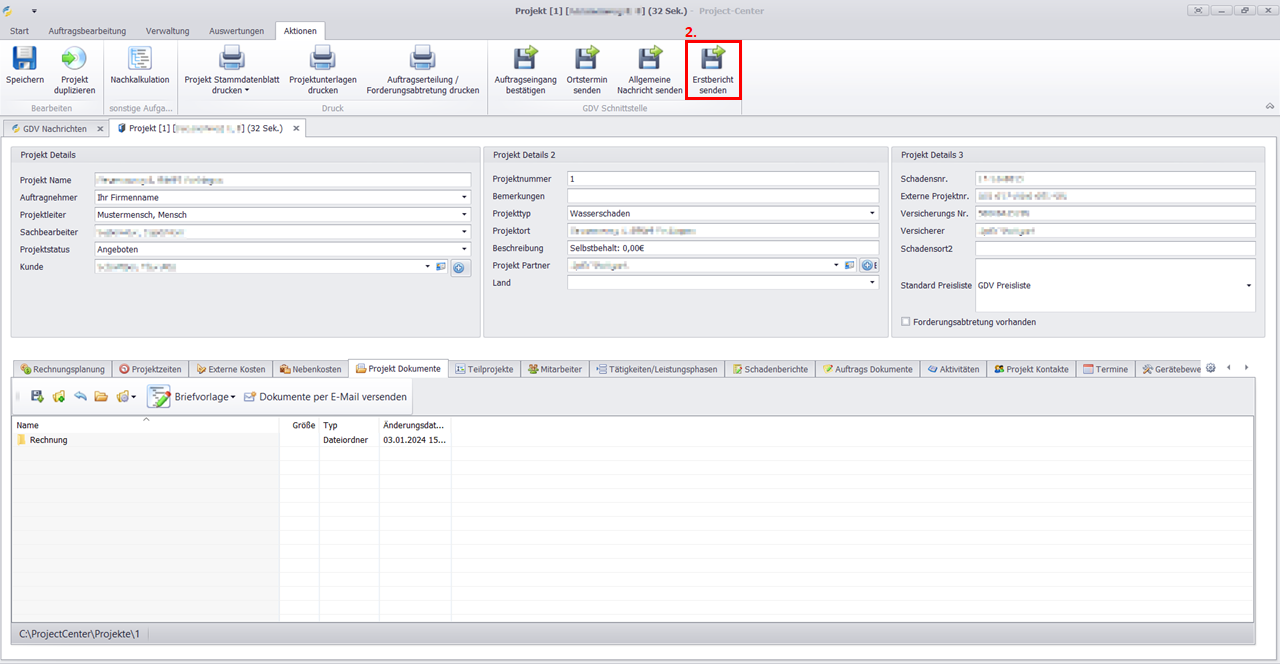Open the Projektstatus dropdown

point(465,249)
